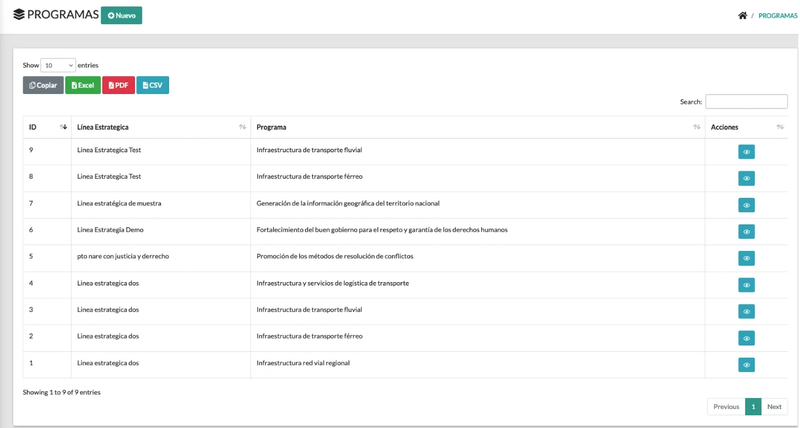This screenshot has height=428, width=800.
Task: Download table as CSV
Action: (x=152, y=85)
